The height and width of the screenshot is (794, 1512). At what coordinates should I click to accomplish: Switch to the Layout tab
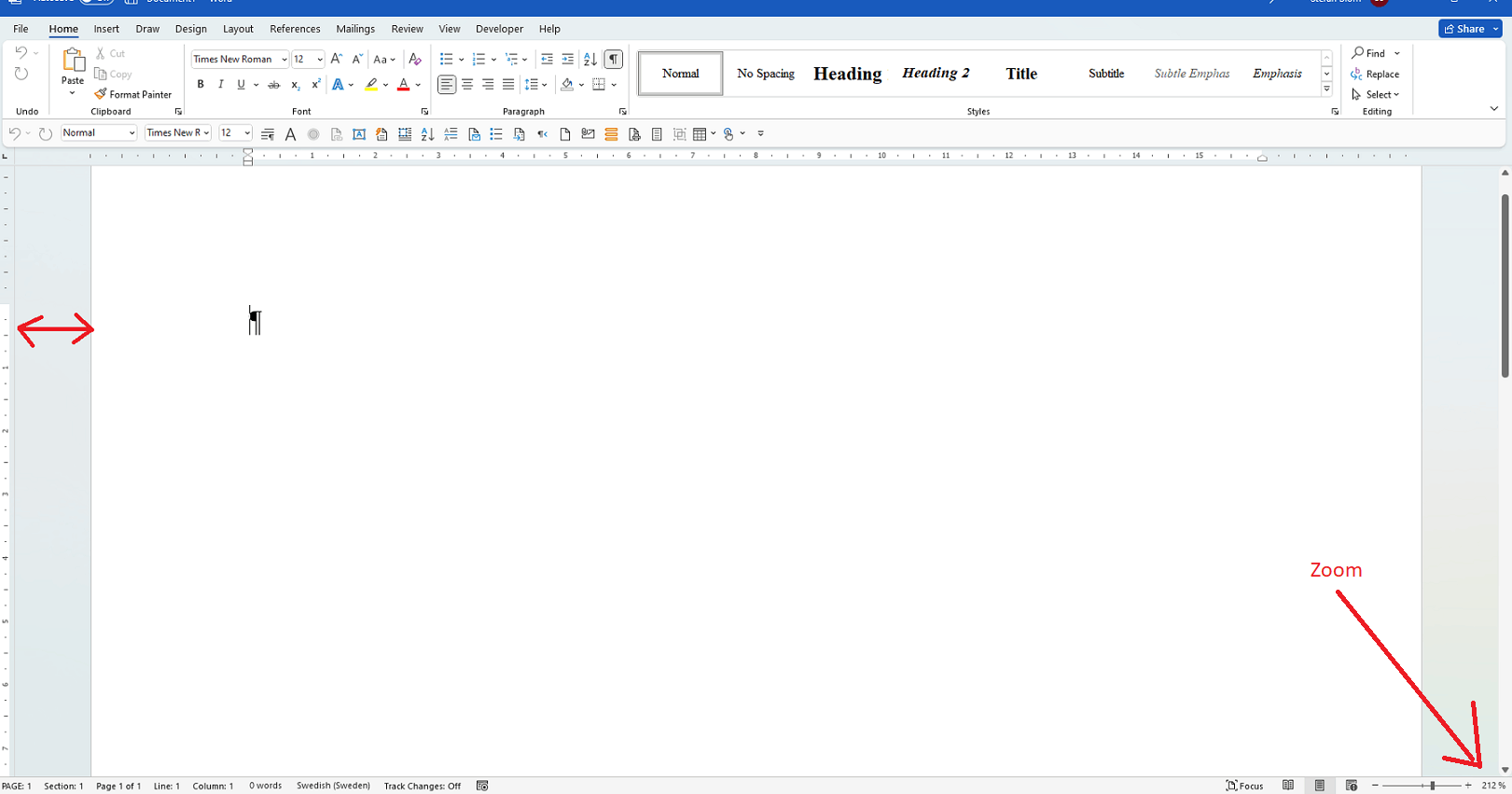[x=238, y=29]
